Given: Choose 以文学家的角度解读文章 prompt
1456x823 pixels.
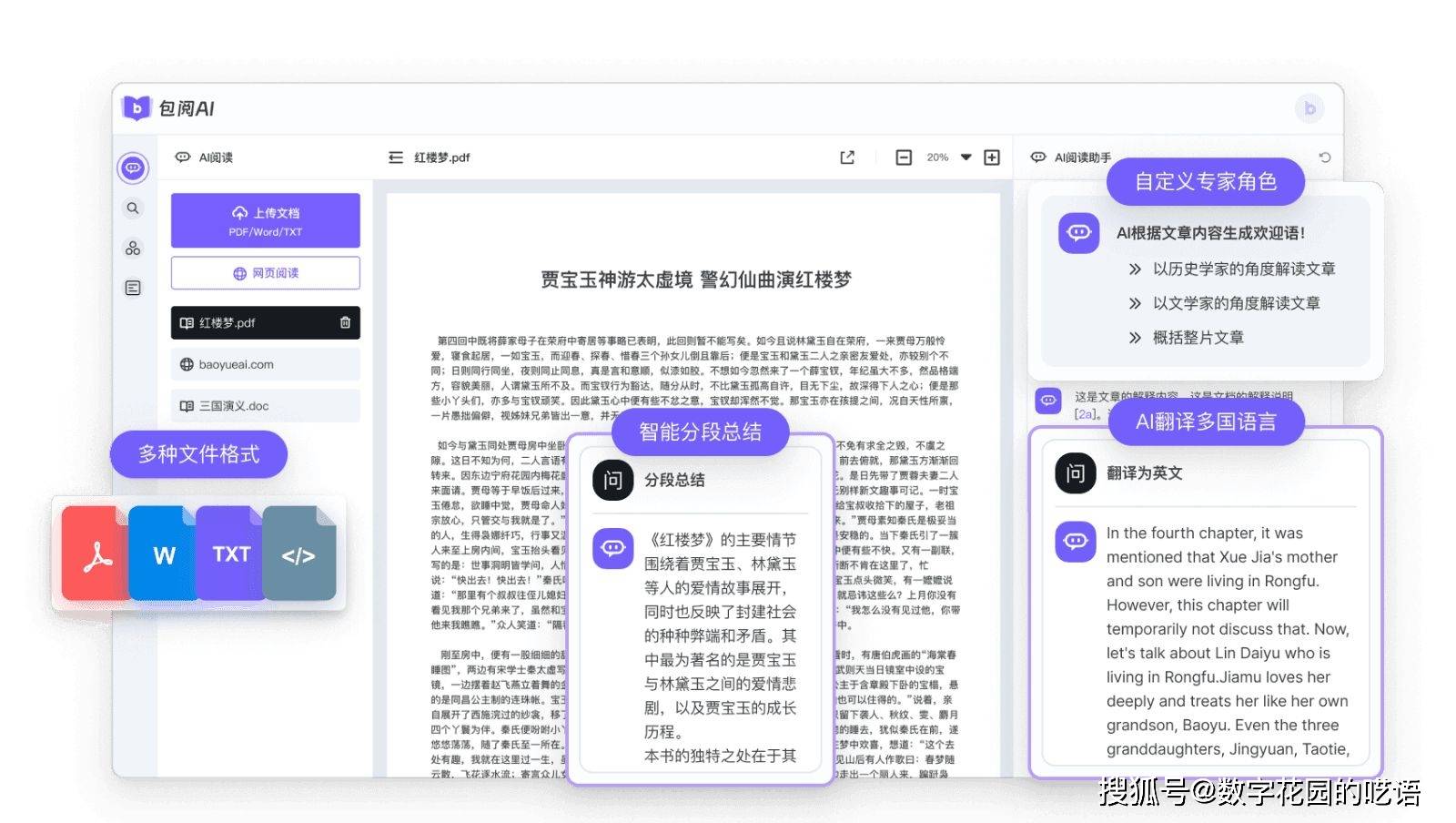Looking at the screenshot, I should (1236, 303).
